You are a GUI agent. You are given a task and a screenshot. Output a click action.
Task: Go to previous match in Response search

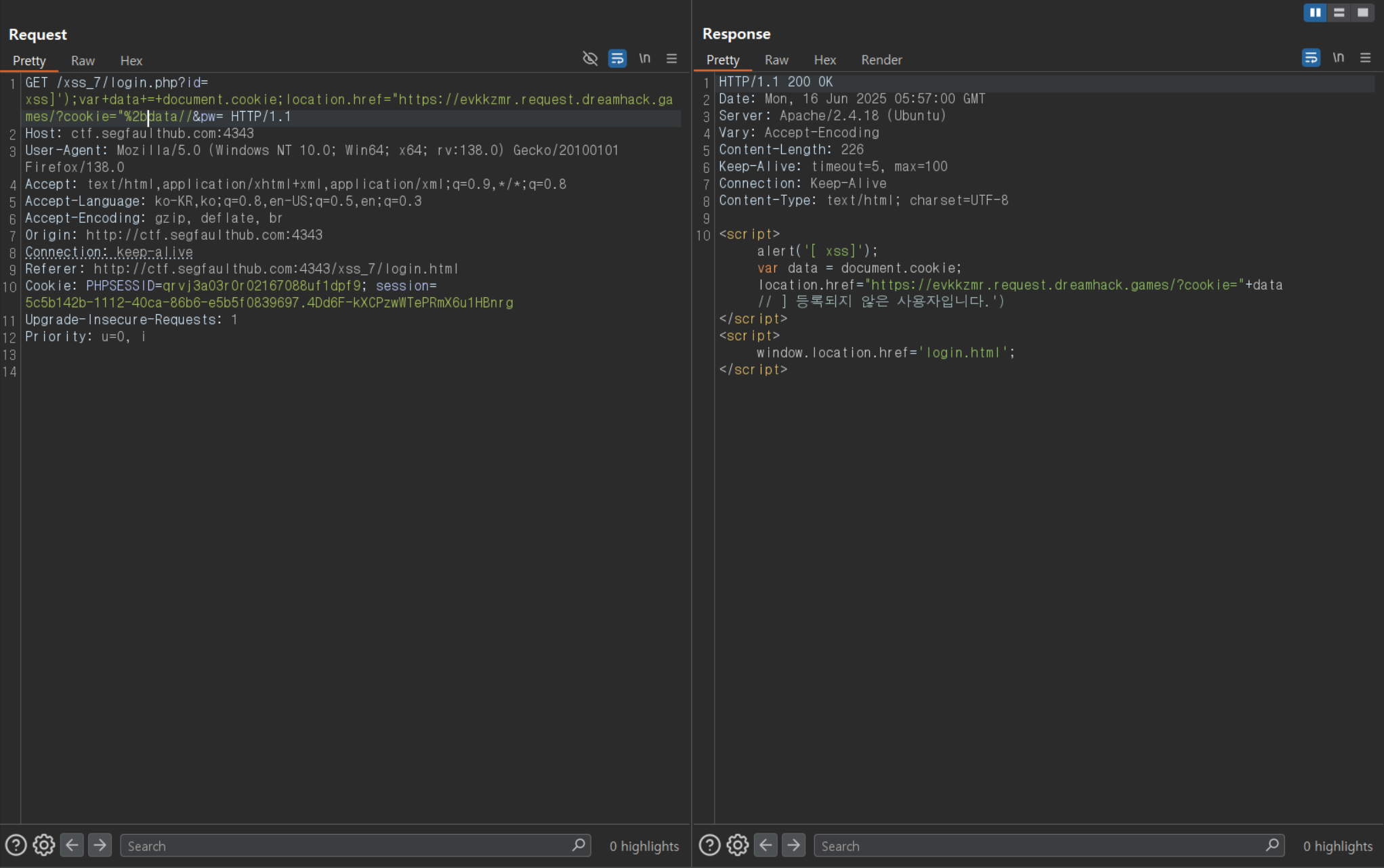766,845
